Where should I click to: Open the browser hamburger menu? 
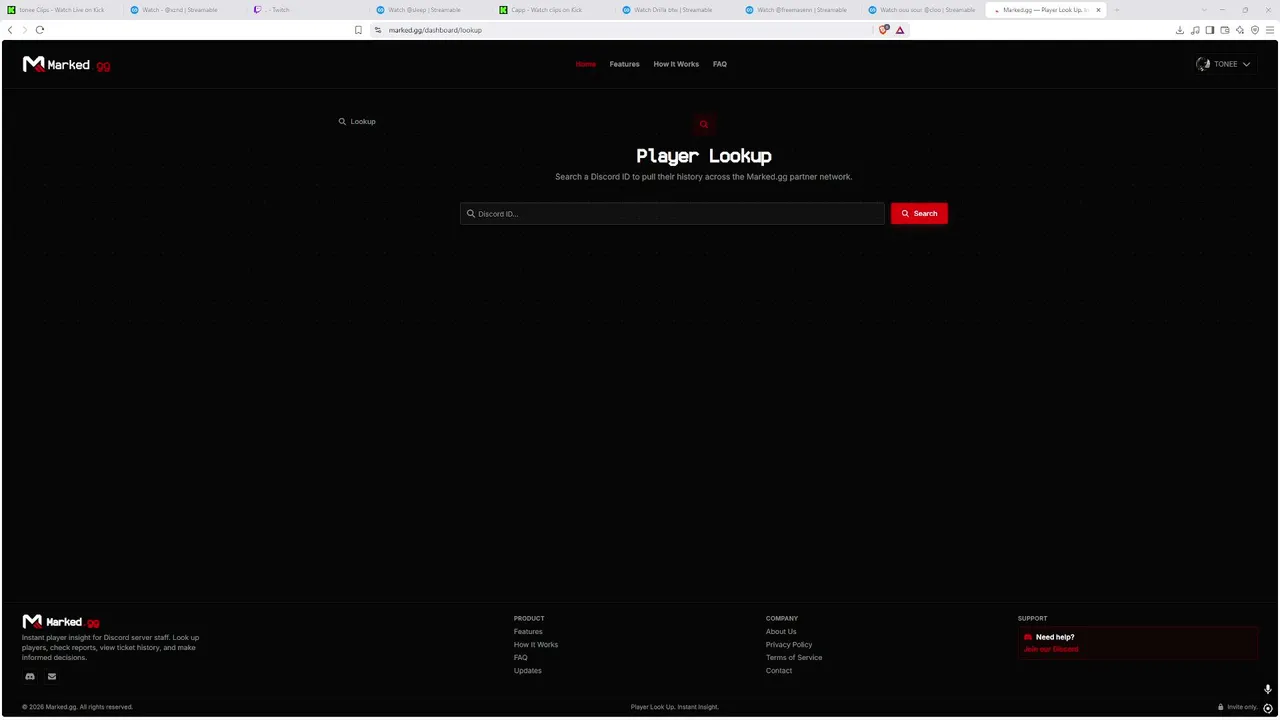[1270, 30]
